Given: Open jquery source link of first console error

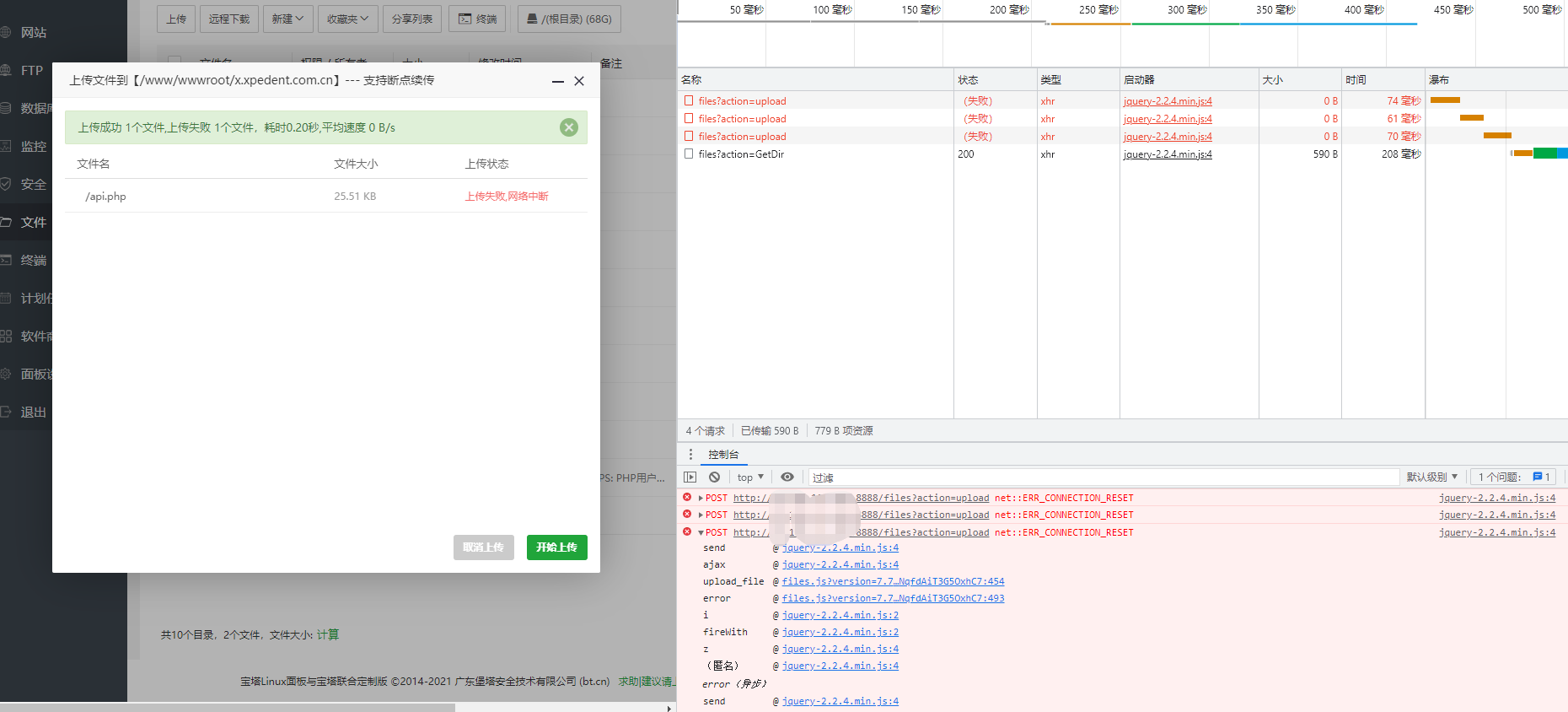Looking at the screenshot, I should tap(1497, 498).
